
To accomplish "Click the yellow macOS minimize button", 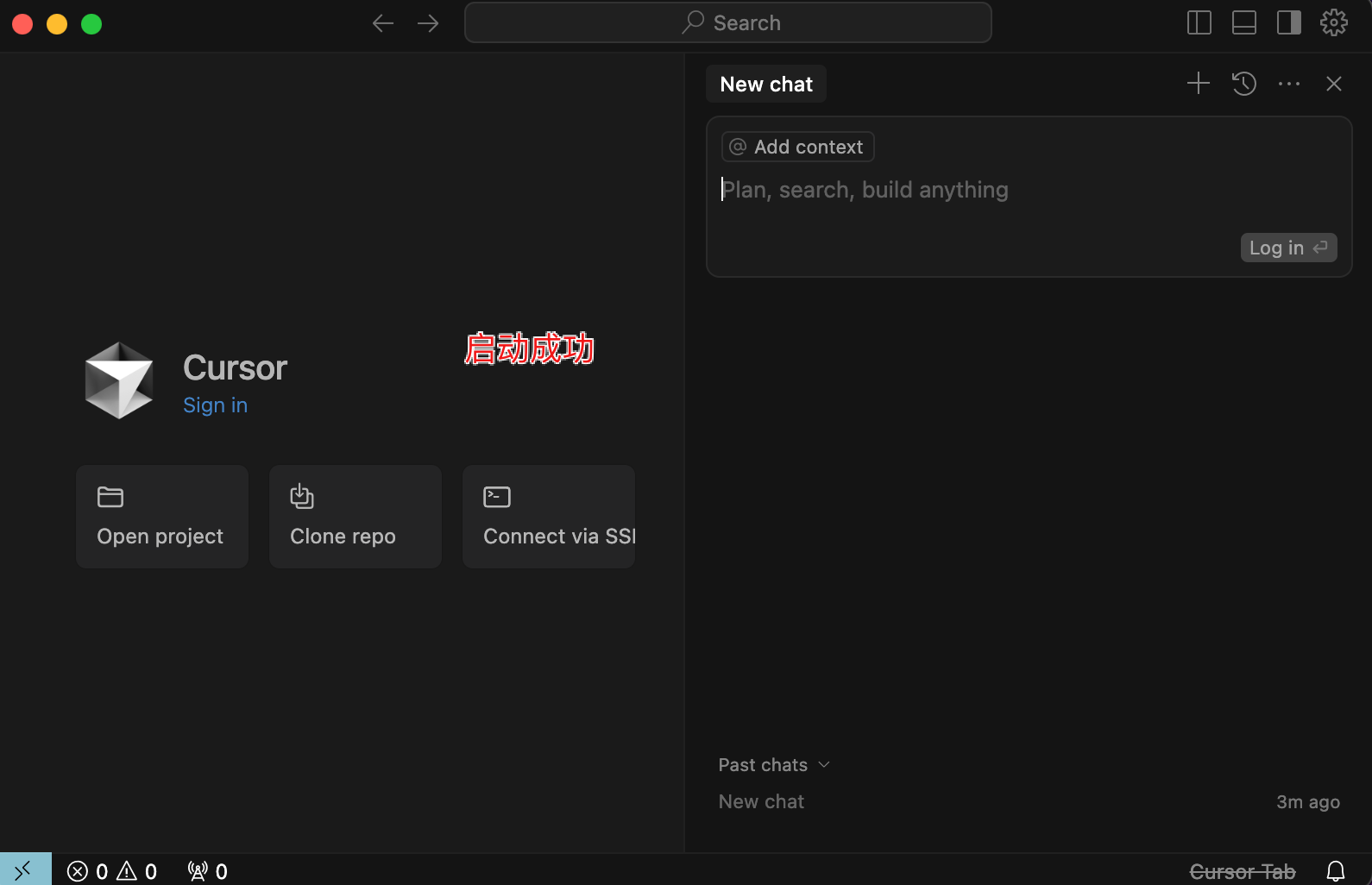I will pyautogui.click(x=57, y=24).
